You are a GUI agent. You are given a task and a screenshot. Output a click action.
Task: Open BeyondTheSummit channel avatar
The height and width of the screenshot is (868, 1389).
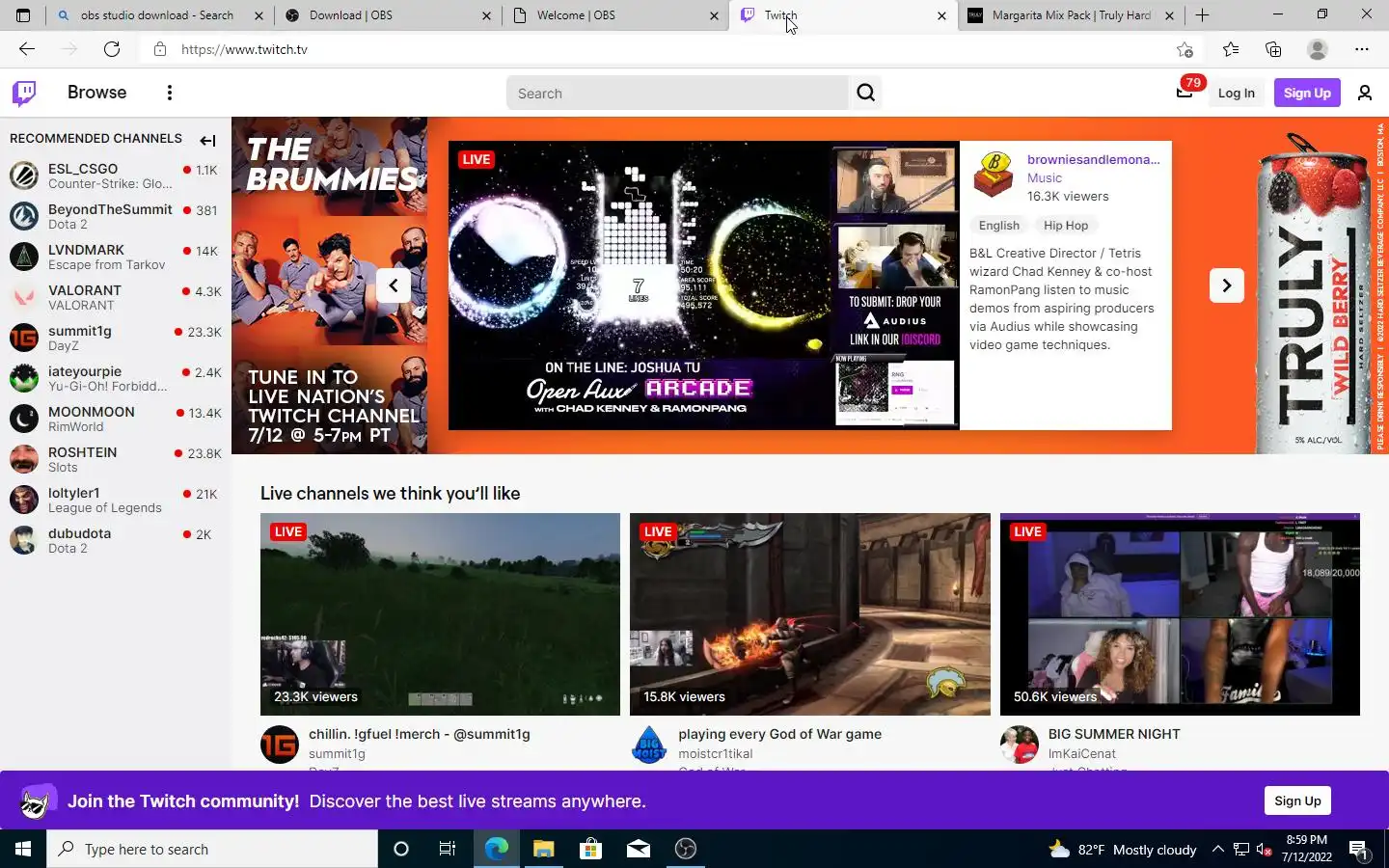click(24, 216)
